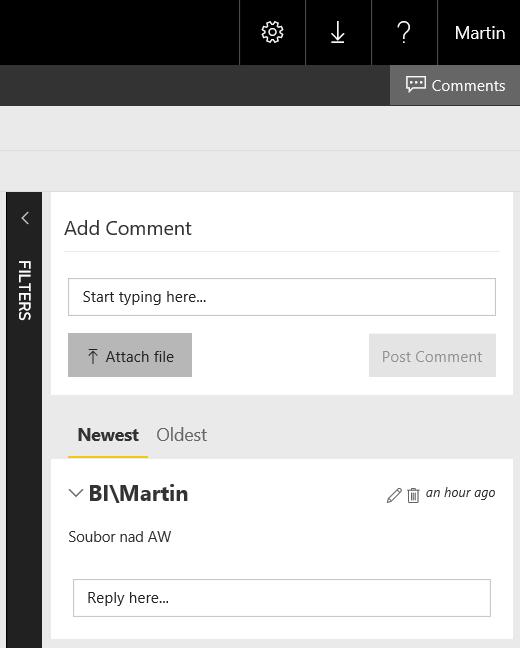
Task: Collapse the BI\Martin comment thread
Action: (76, 493)
